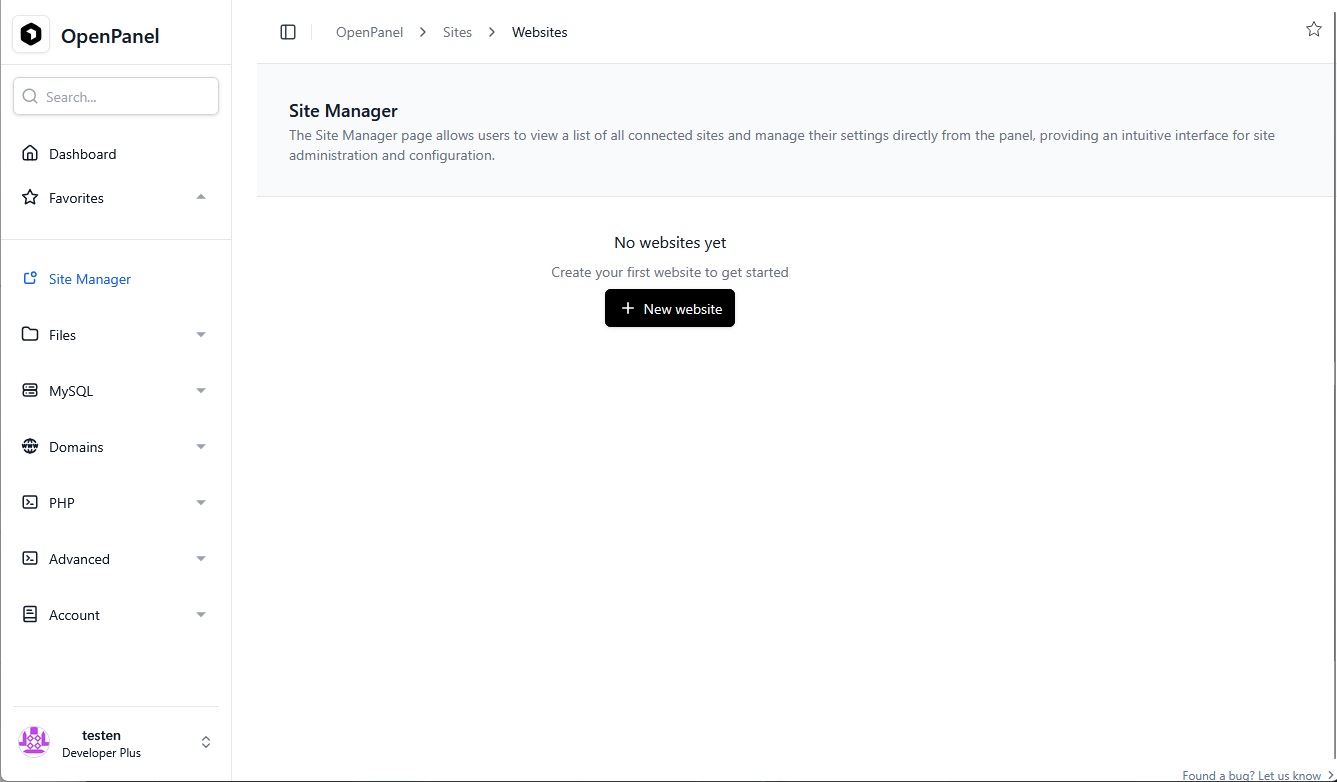Screen dimensions: 1337x782
Task: Open the Site Manager menu item
Action: 116,279
